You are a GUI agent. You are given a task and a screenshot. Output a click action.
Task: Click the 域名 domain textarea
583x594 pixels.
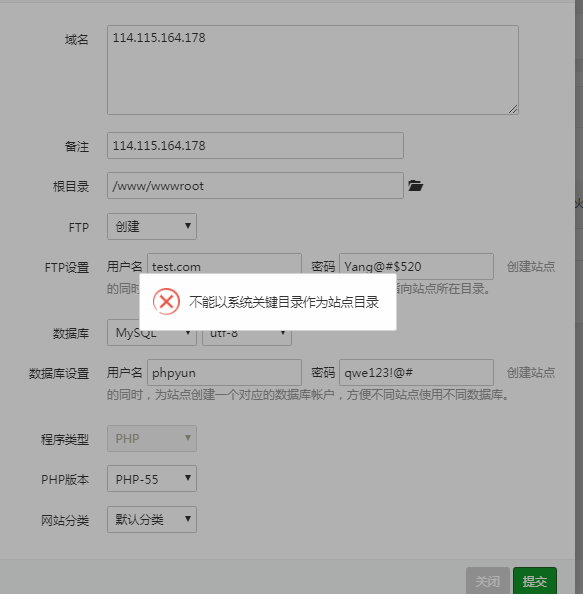313,70
